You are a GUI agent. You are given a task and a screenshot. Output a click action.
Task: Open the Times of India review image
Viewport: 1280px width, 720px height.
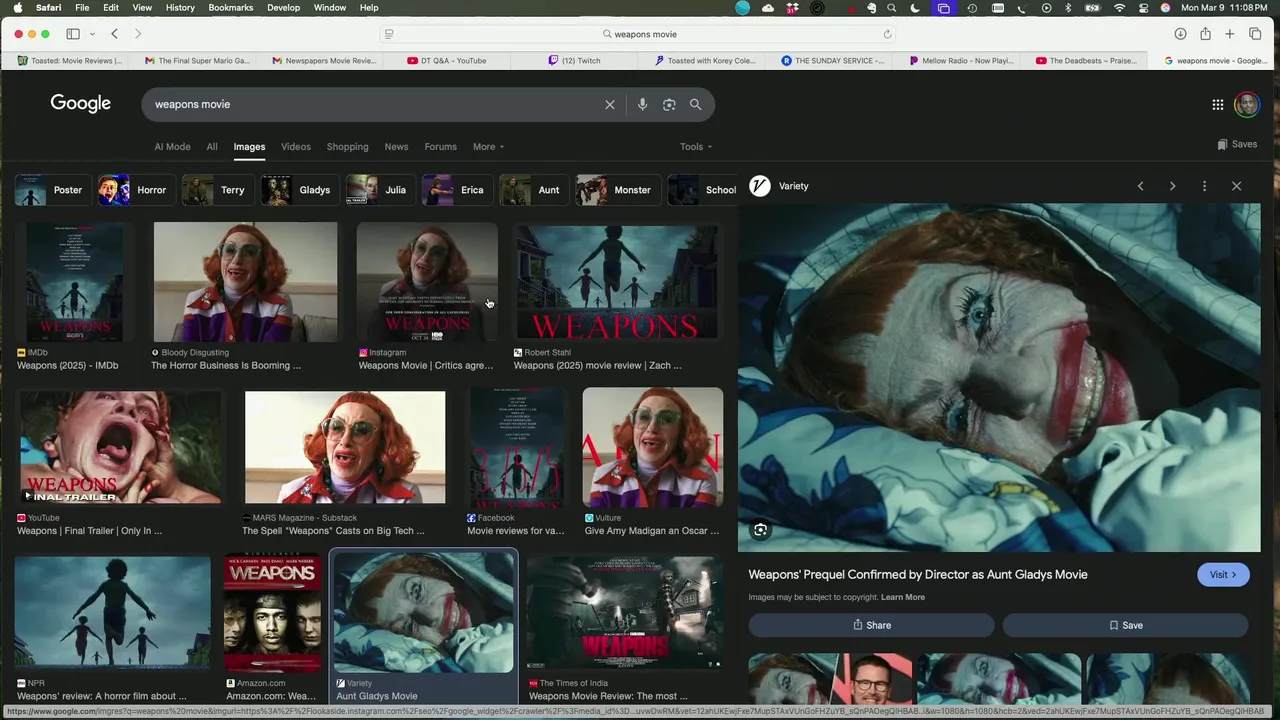624,612
